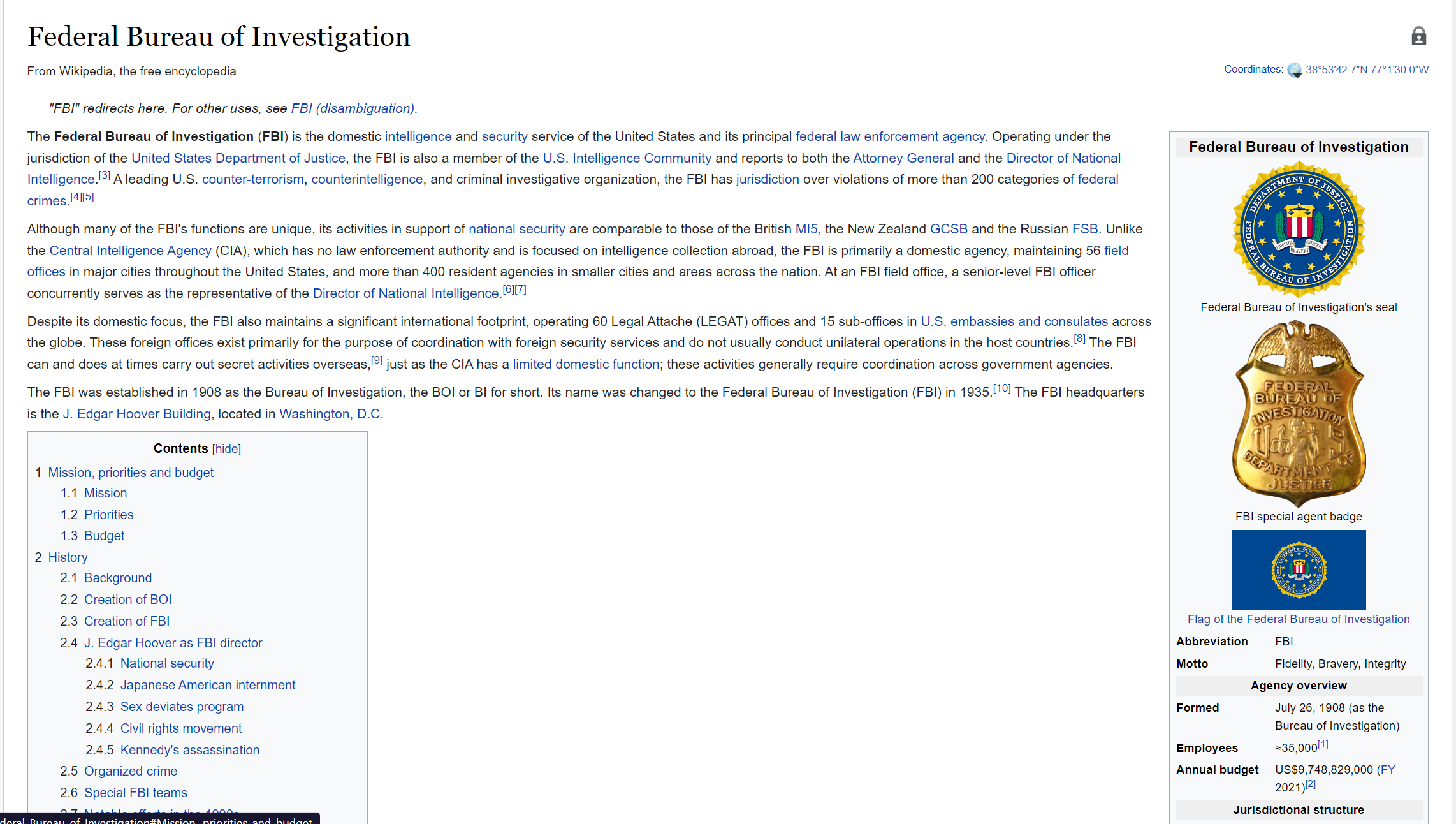Go to Attorney General article
Screen dimensions: 1456x824
pyautogui.click(x=903, y=158)
